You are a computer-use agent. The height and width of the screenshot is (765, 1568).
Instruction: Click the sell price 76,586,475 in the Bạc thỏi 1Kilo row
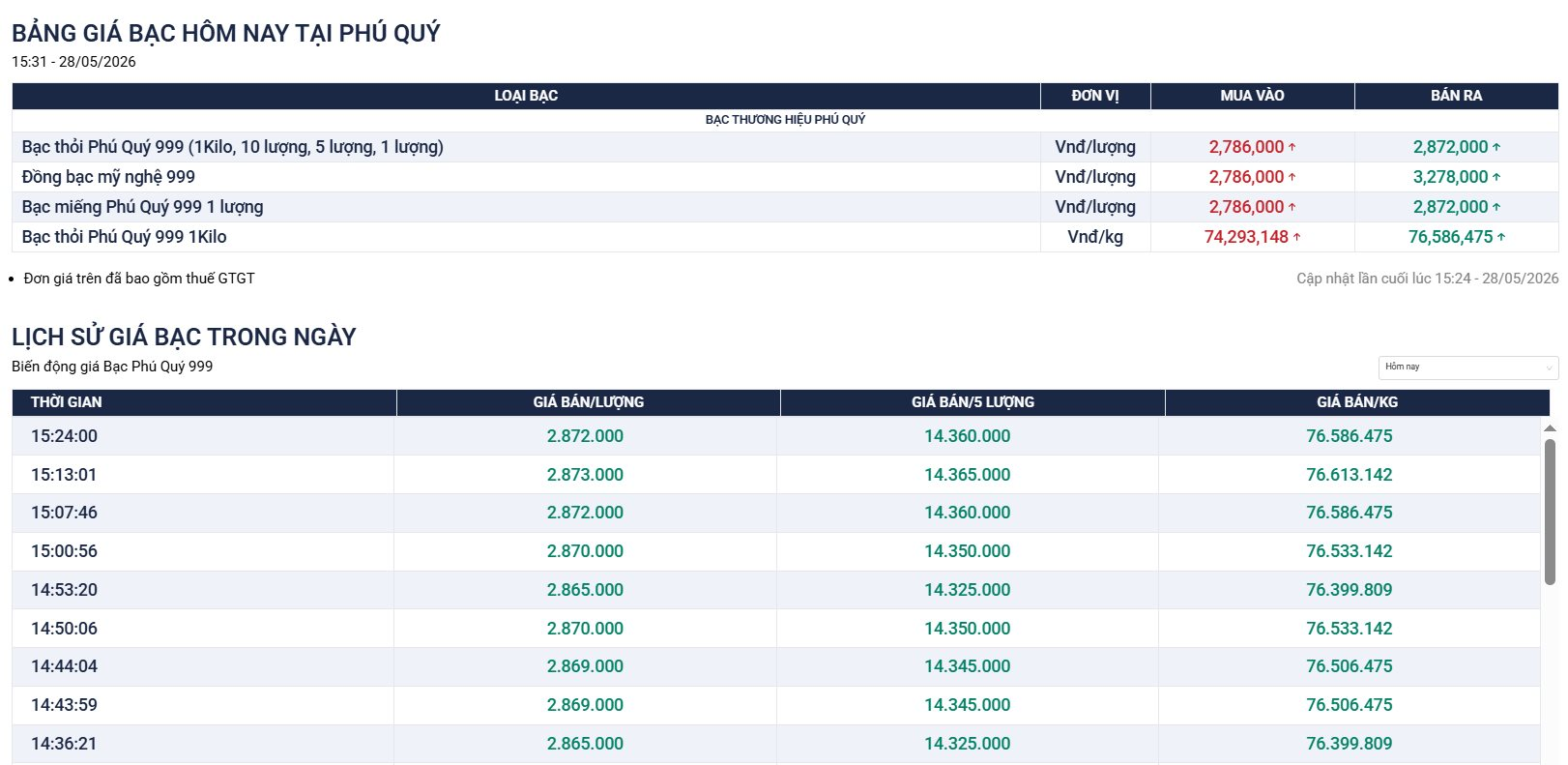tap(1450, 237)
